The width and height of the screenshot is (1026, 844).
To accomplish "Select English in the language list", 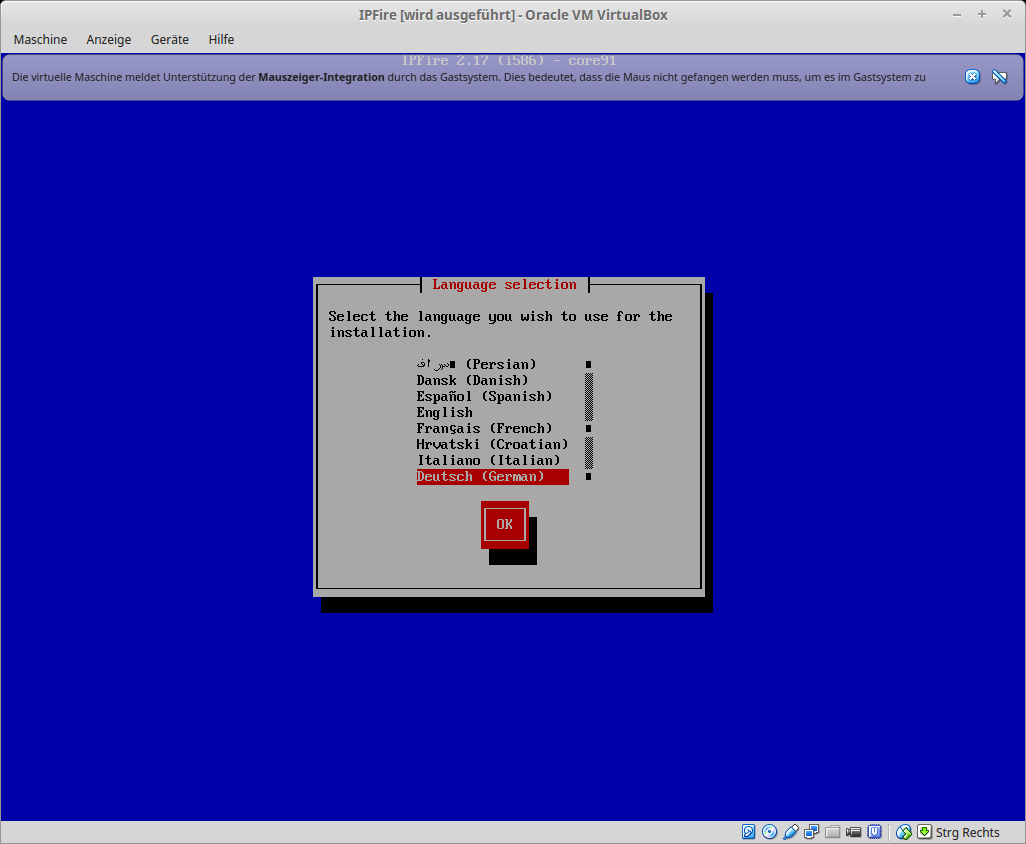I will click(x=493, y=412).
